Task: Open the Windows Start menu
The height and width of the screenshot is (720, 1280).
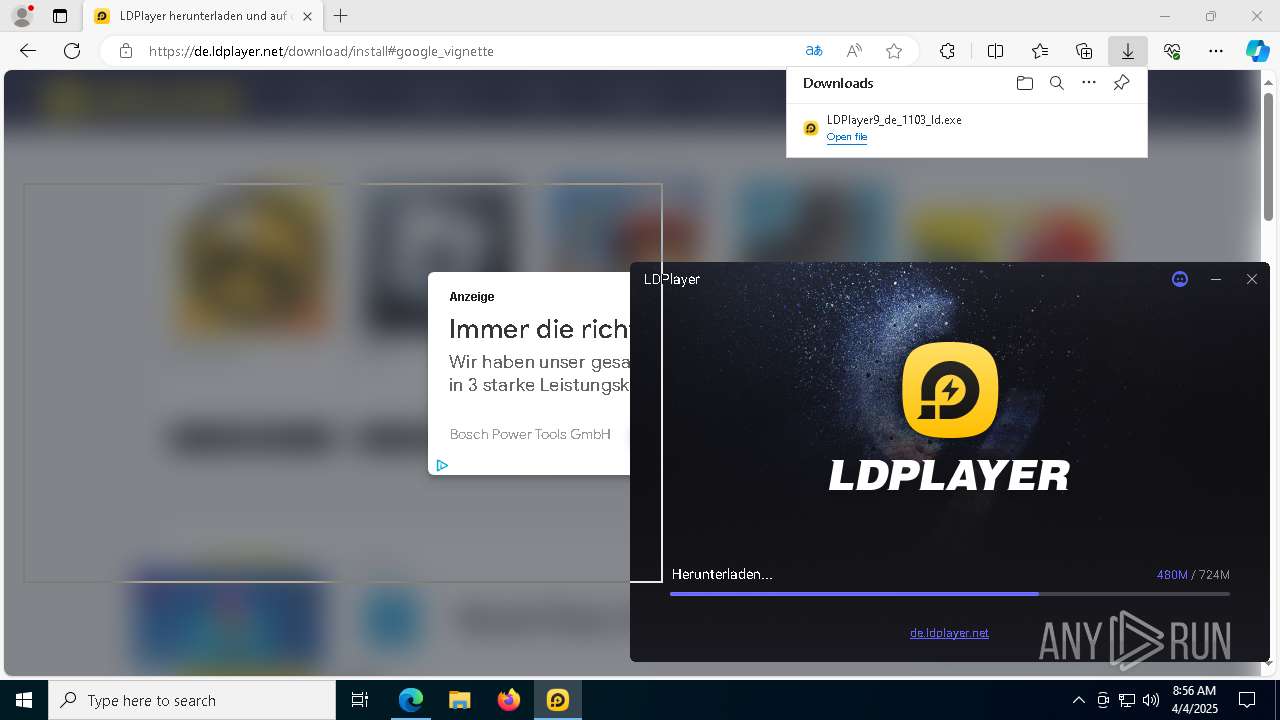Action: 24,700
